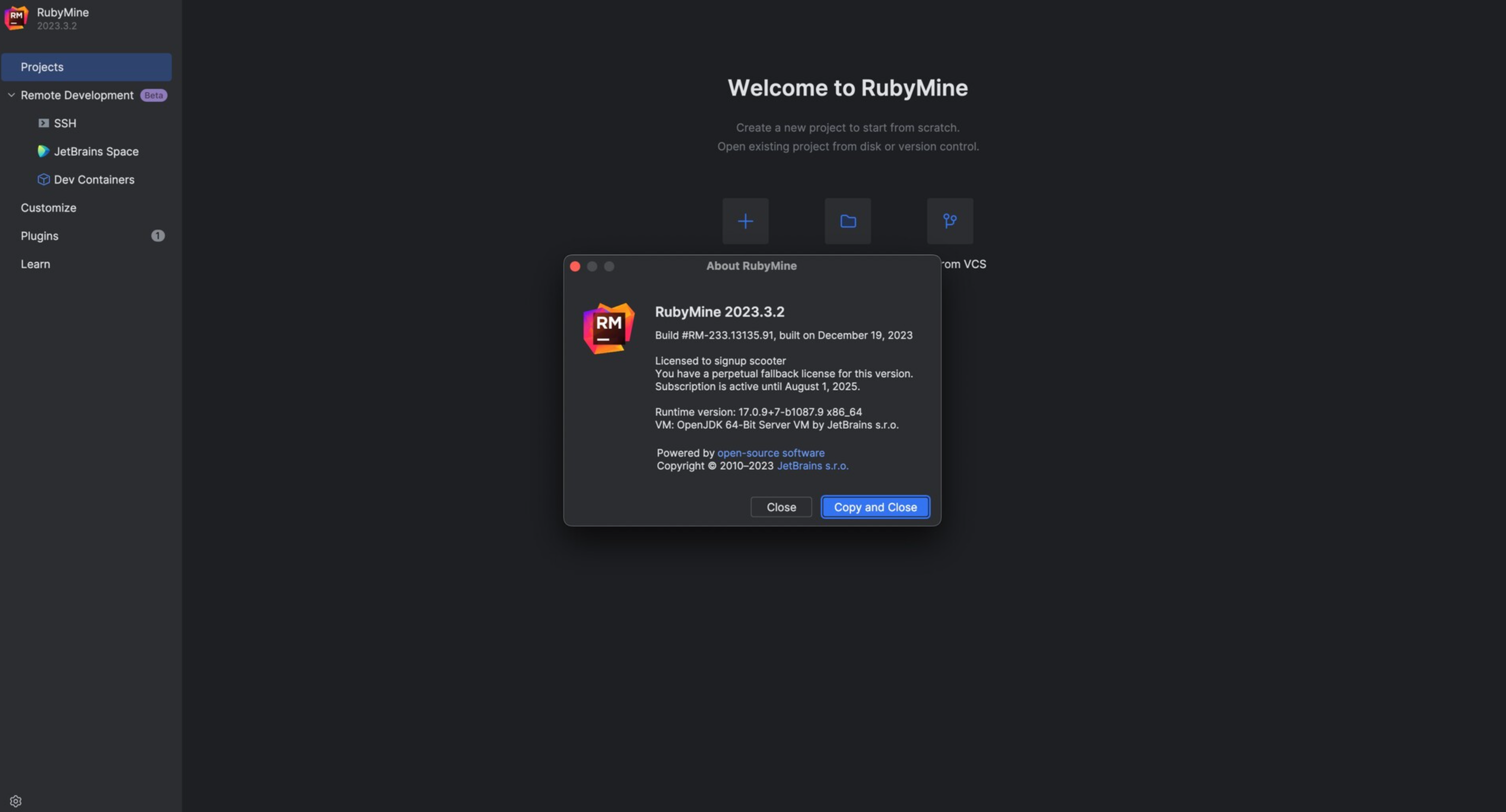Click the Plugins notification badge
The image size is (1506, 812).
[x=158, y=236]
